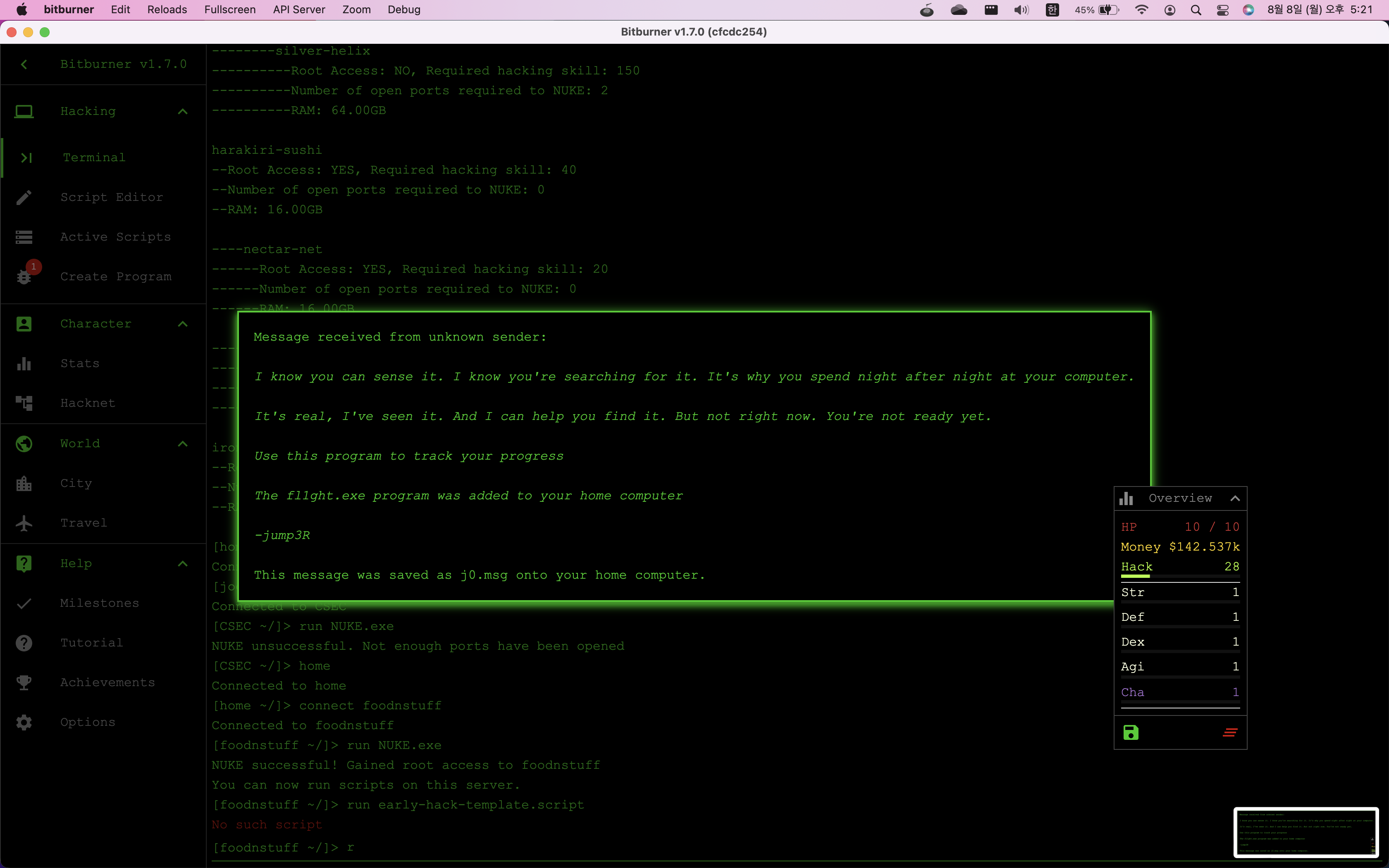1389x868 pixels.
Task: Click the Active Scripts list icon
Action: tap(24, 237)
